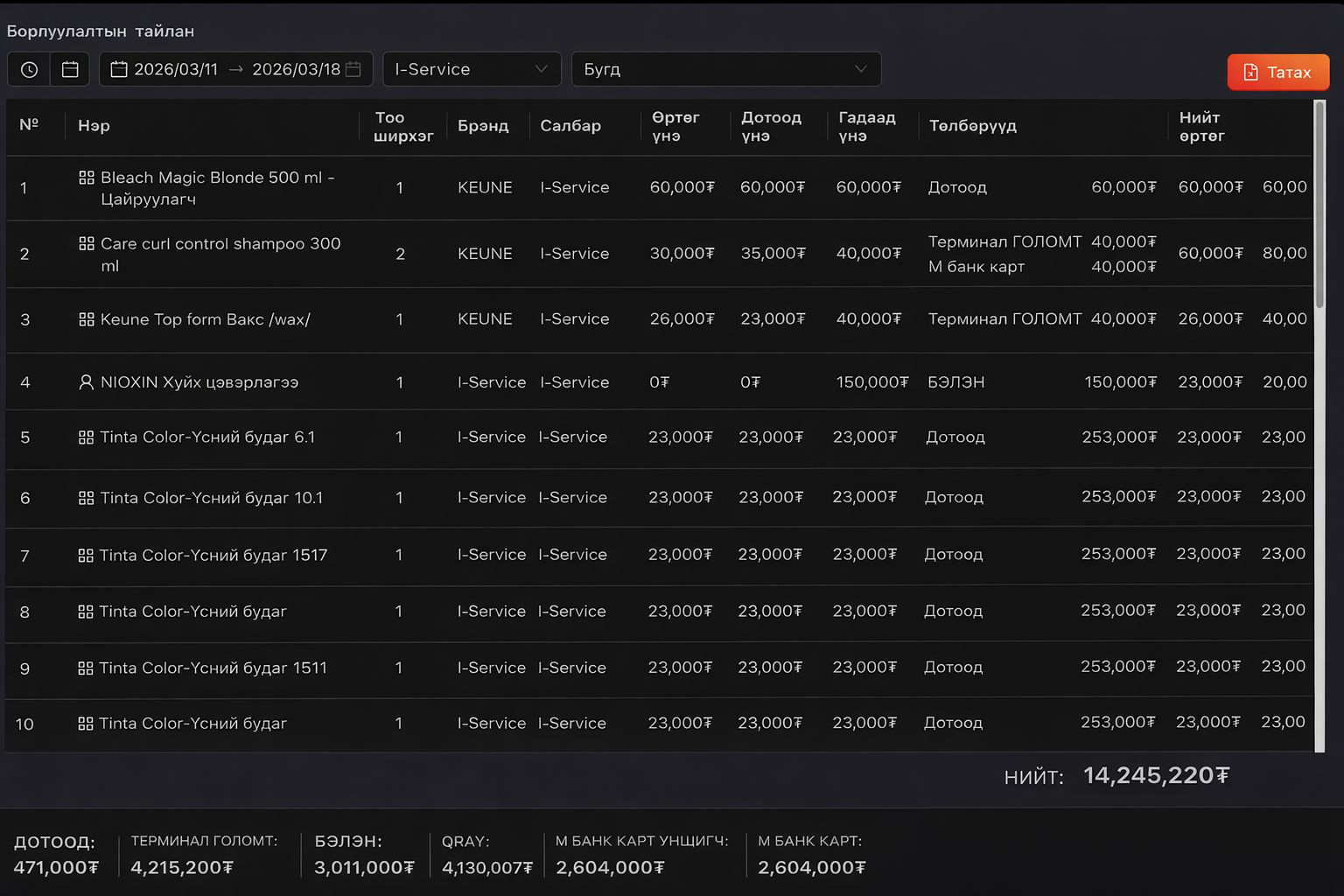Click the Нэр column header
This screenshot has height=896, width=1344.
coord(94,126)
